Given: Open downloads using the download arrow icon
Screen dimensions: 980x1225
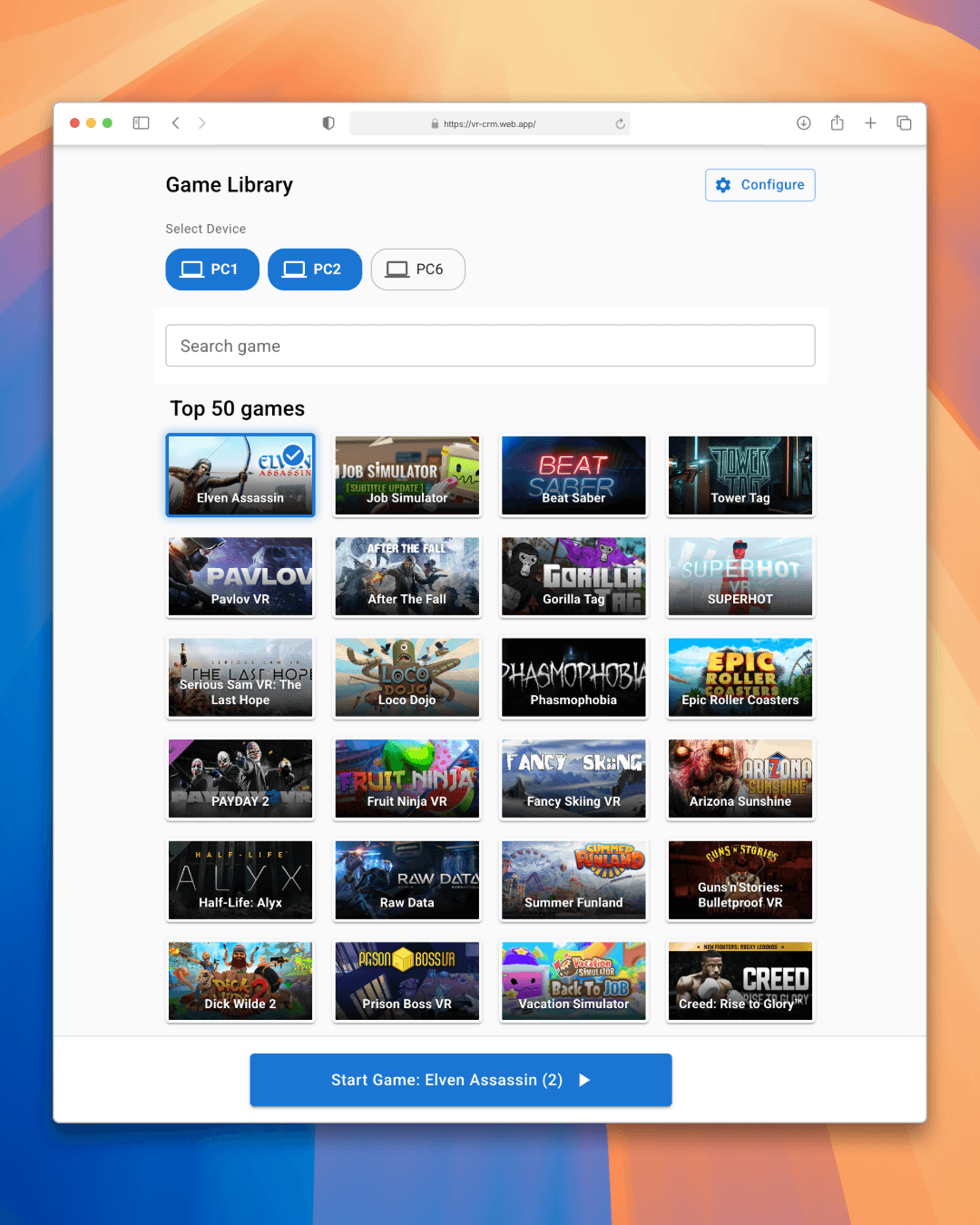Looking at the screenshot, I should [803, 122].
